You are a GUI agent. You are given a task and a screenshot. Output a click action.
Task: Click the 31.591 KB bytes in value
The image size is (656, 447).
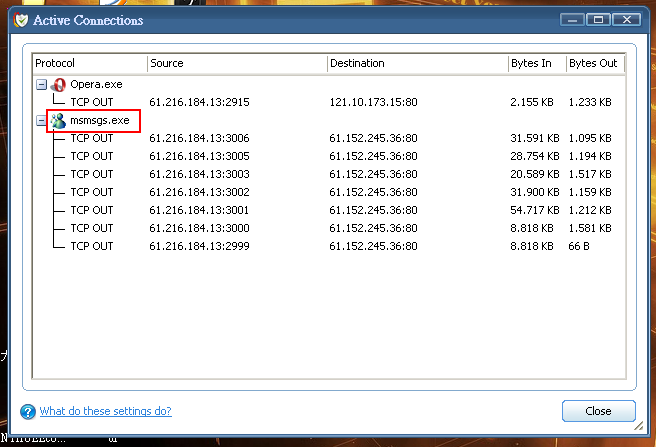point(535,138)
